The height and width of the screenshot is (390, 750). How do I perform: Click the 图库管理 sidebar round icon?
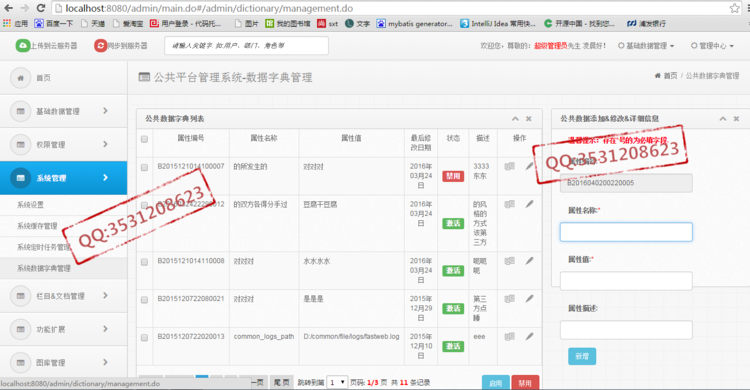pyautogui.click(x=21, y=362)
